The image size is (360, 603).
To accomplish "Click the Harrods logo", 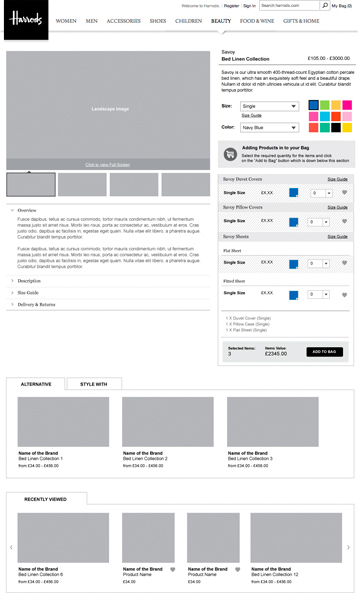I will tap(26, 20).
